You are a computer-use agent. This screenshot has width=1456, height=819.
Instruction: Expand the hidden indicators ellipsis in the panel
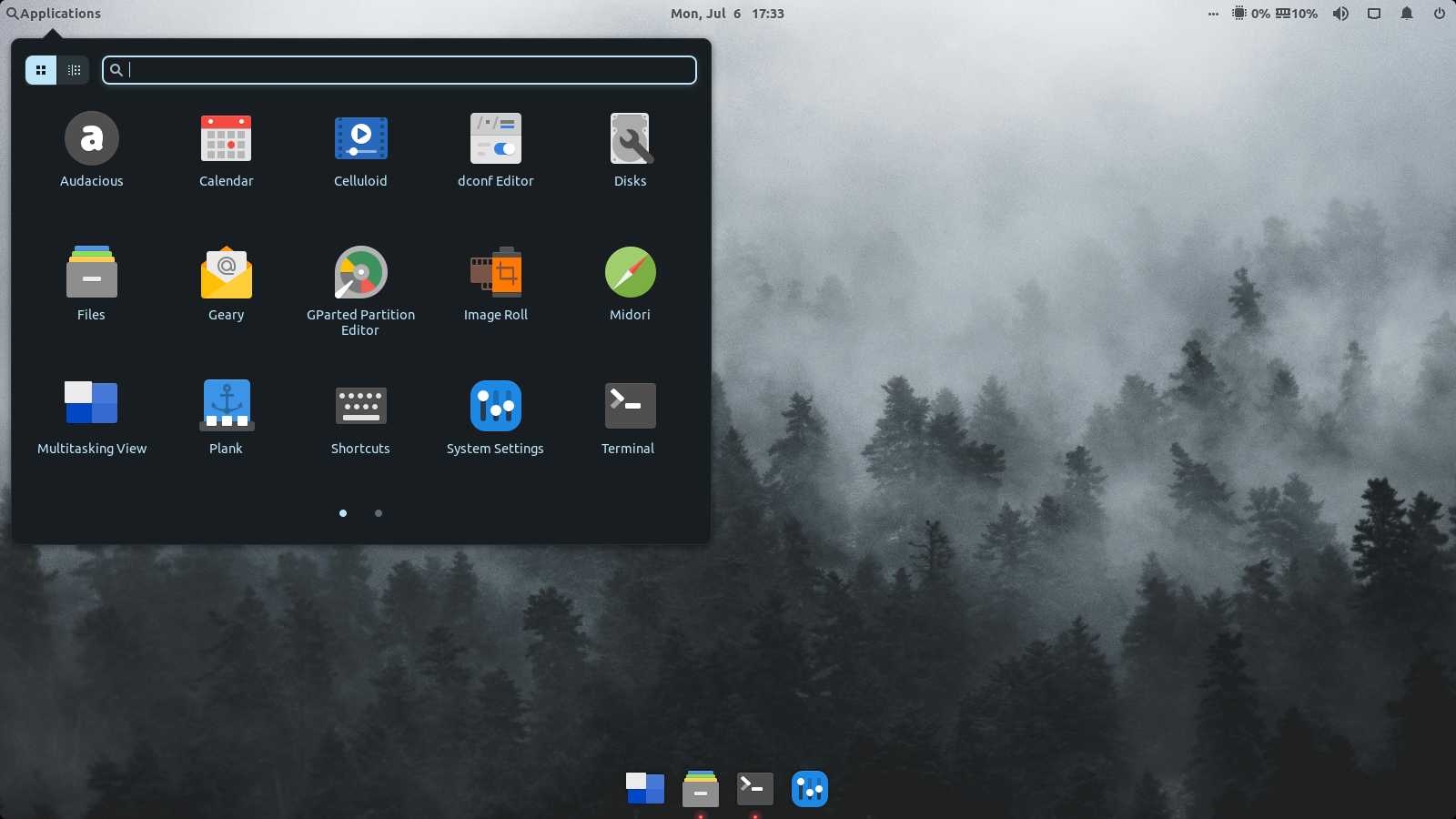pos(1213,14)
